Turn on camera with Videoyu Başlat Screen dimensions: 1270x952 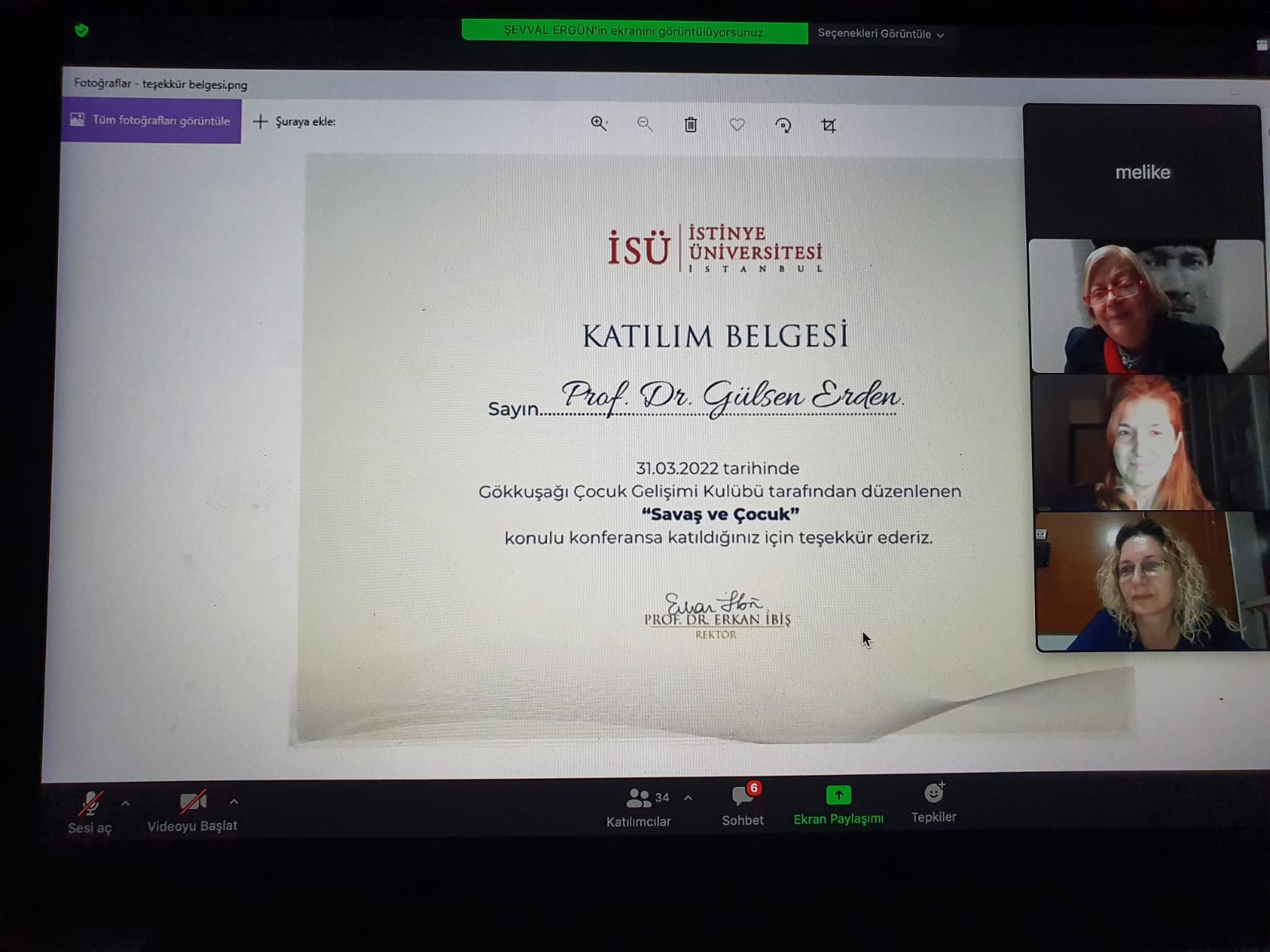(x=192, y=803)
